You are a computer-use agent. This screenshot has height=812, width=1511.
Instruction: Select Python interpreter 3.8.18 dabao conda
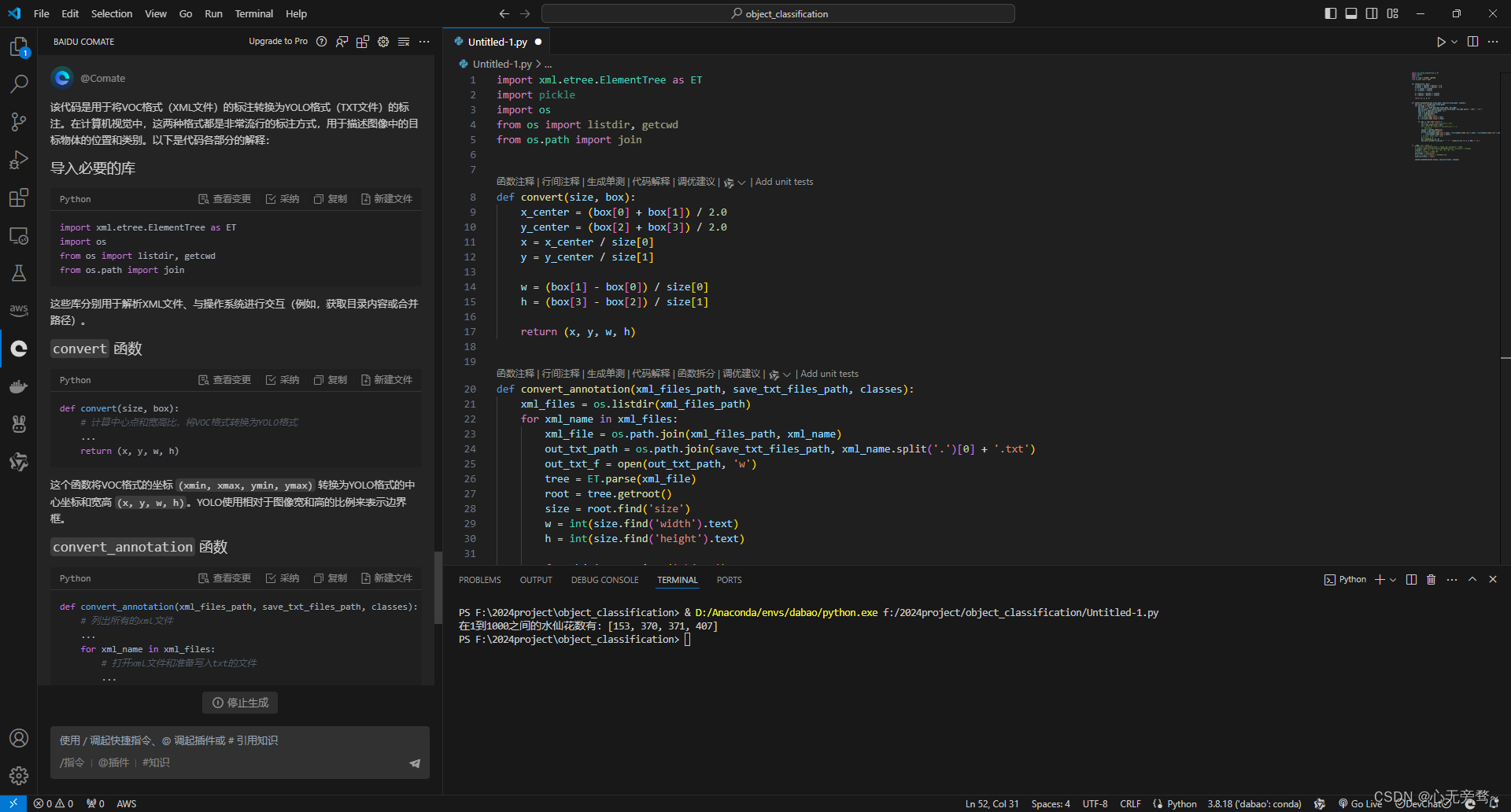(x=1254, y=804)
